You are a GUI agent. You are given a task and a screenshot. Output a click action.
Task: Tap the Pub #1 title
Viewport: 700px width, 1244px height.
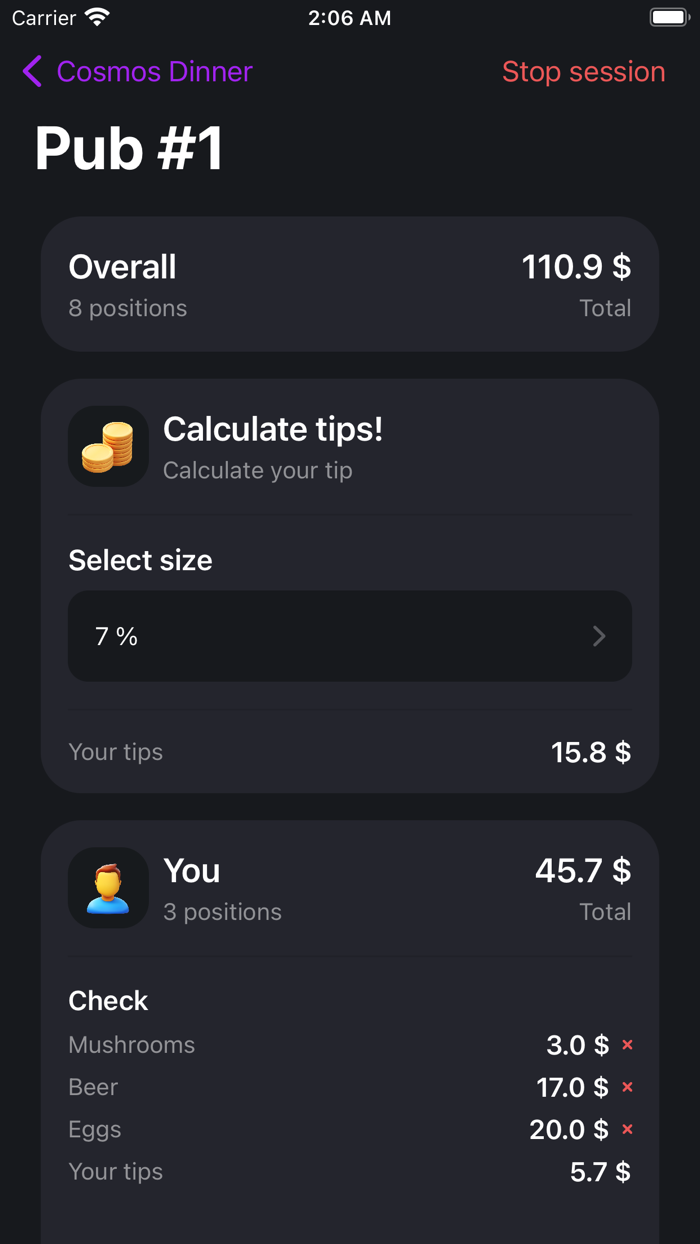[x=128, y=148]
